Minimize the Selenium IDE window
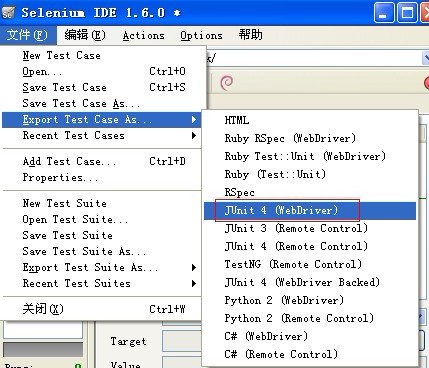 pyautogui.click(x=383, y=13)
